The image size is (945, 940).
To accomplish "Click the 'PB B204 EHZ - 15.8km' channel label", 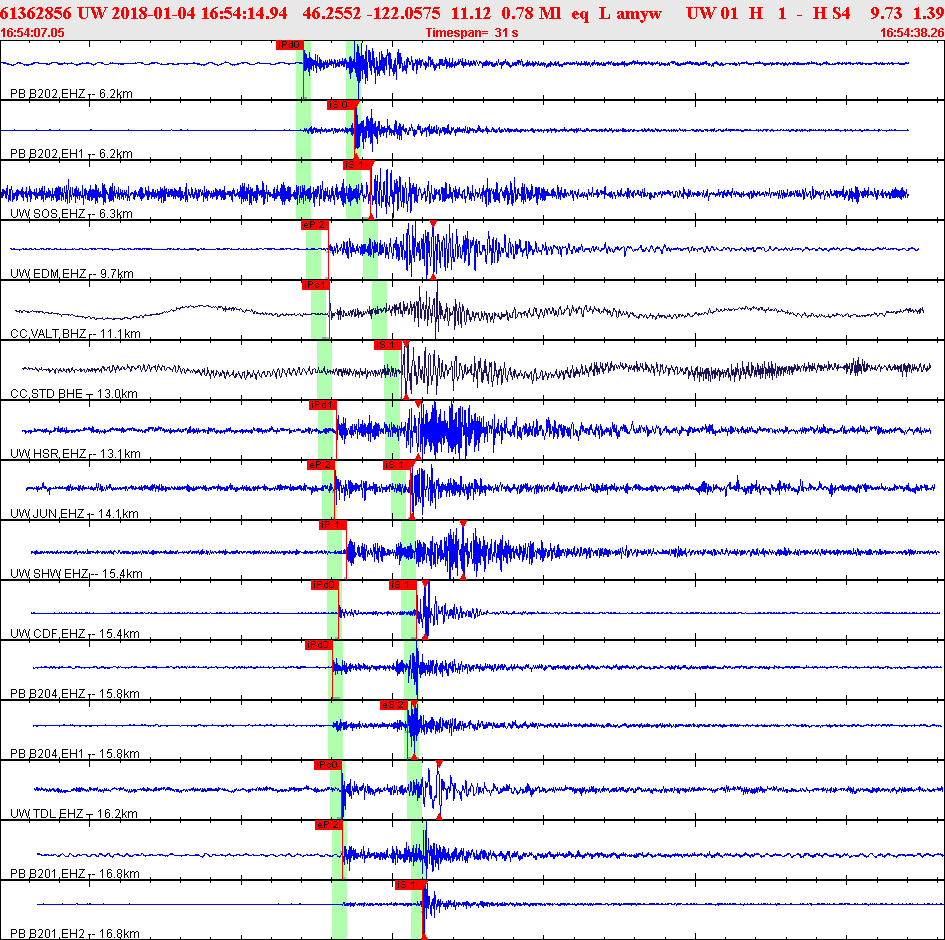I will (75, 694).
